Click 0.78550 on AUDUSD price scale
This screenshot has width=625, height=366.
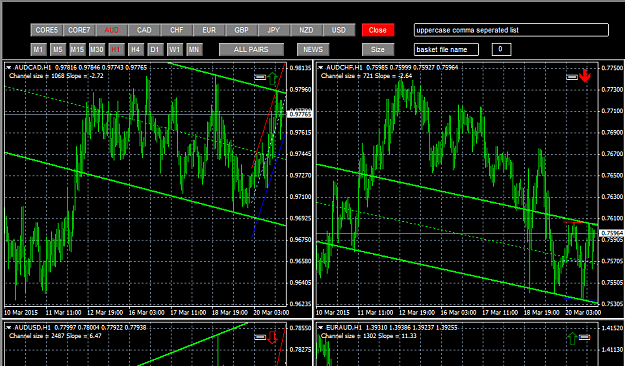(x=300, y=328)
